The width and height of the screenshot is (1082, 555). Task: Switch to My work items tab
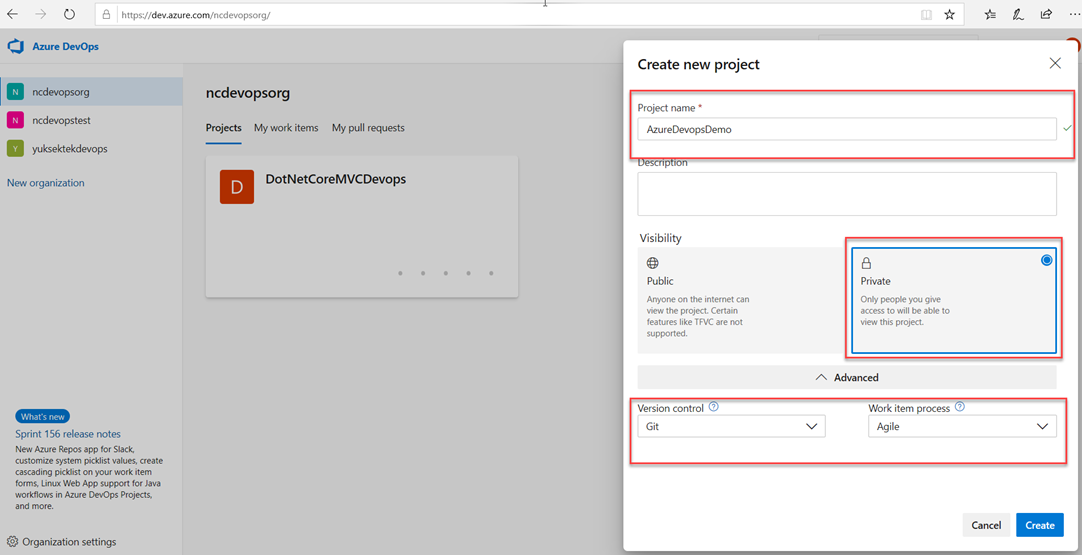point(286,128)
